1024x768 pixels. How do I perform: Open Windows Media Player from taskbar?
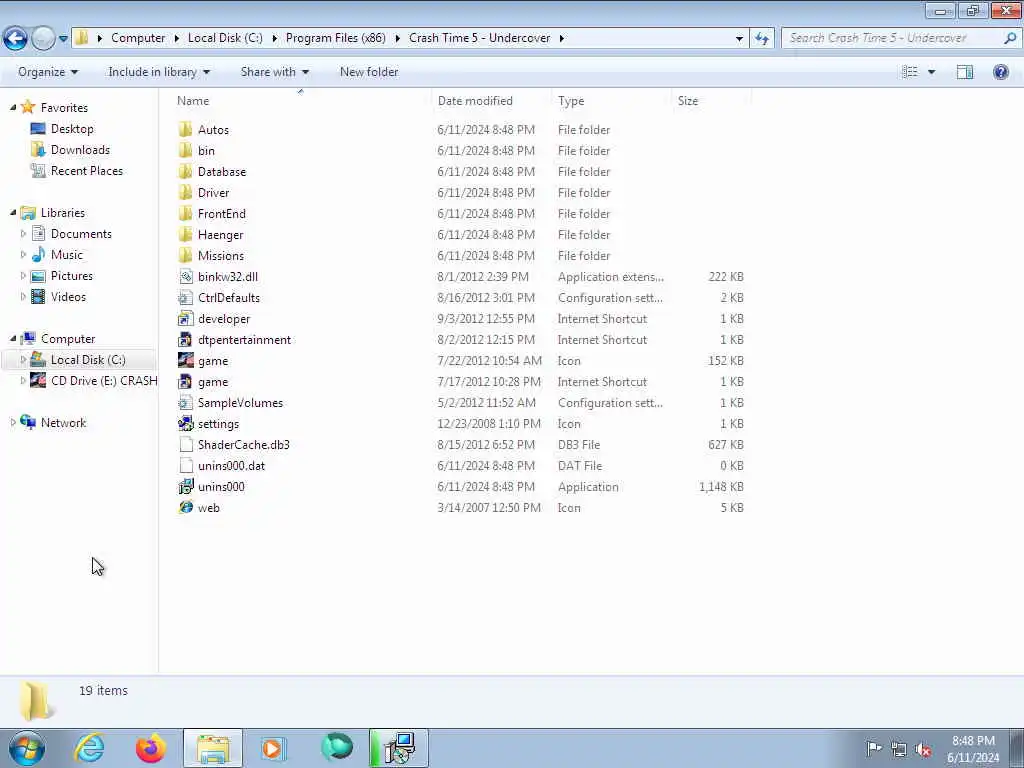[273, 748]
